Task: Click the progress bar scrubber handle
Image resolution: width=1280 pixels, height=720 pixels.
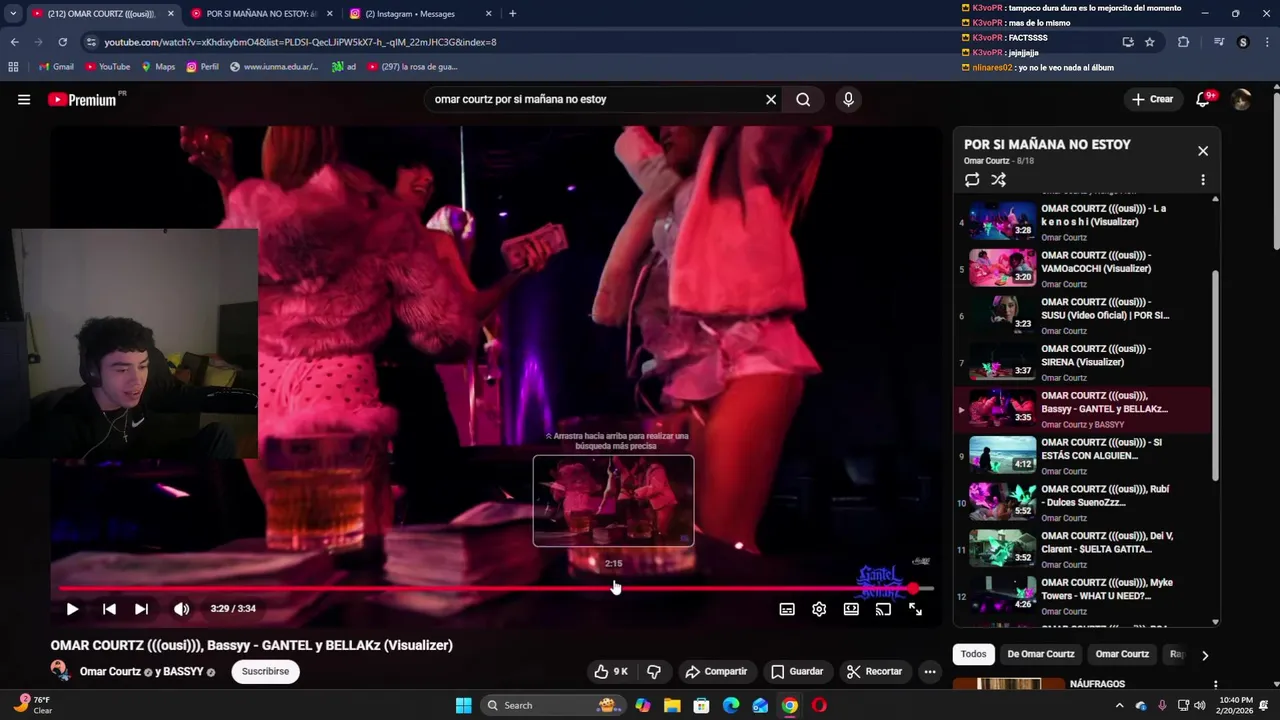Action: pyautogui.click(x=913, y=588)
